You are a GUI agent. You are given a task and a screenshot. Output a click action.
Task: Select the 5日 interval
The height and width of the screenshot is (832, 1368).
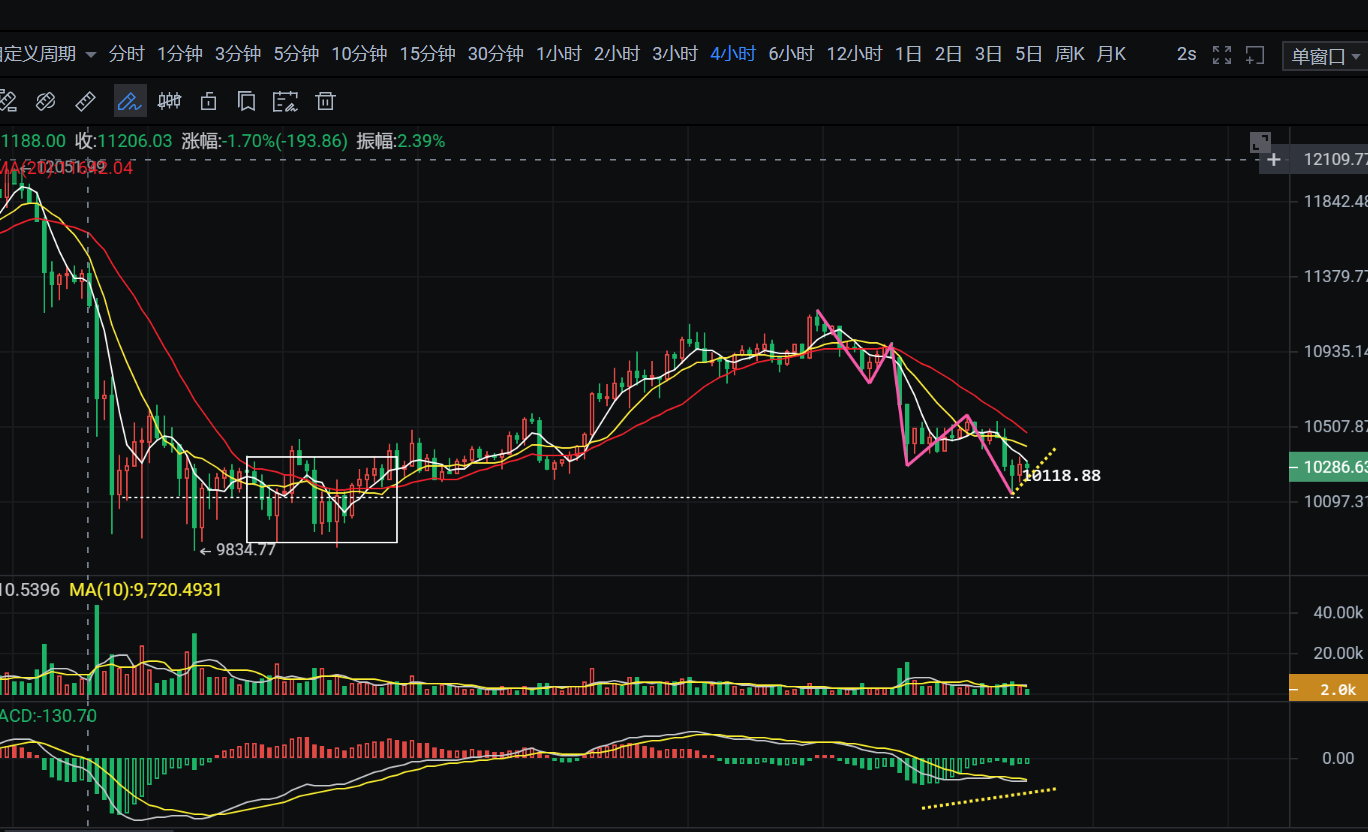point(1028,54)
